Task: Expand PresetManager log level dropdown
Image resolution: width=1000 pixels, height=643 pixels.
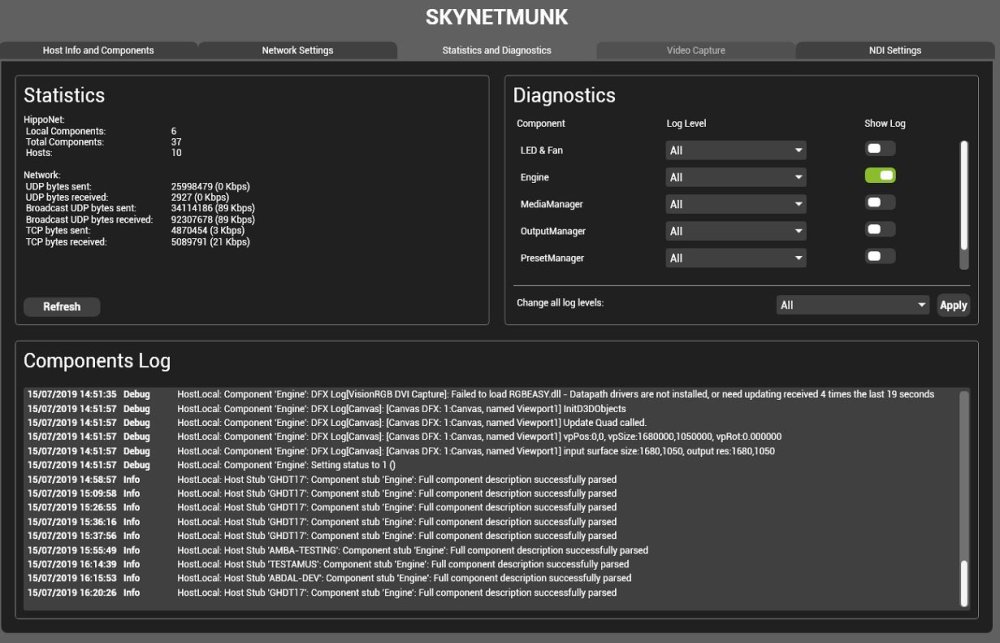Action: click(x=736, y=258)
